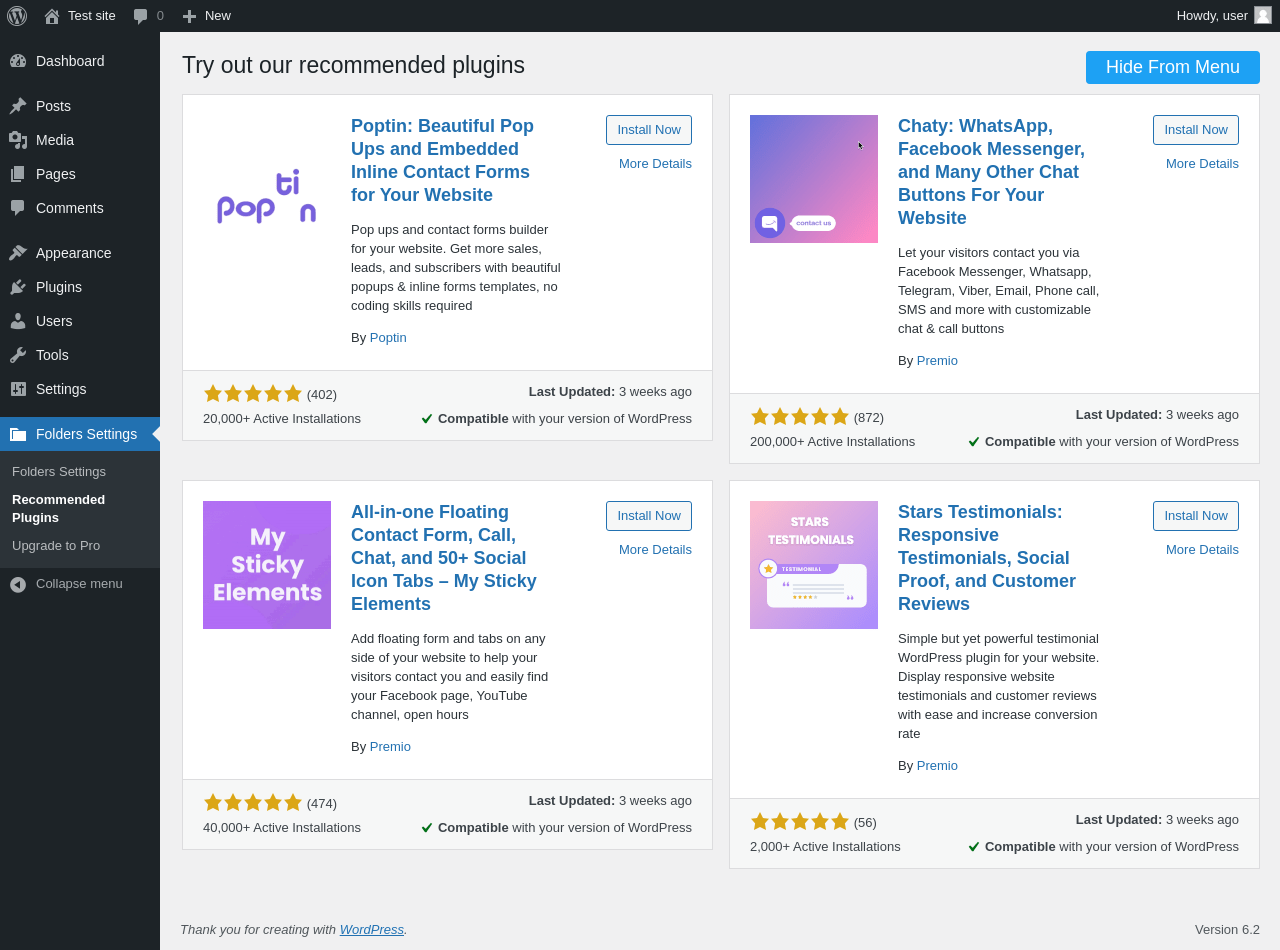Click the Settings sliders icon
This screenshot has width=1280, height=950.
point(18,389)
